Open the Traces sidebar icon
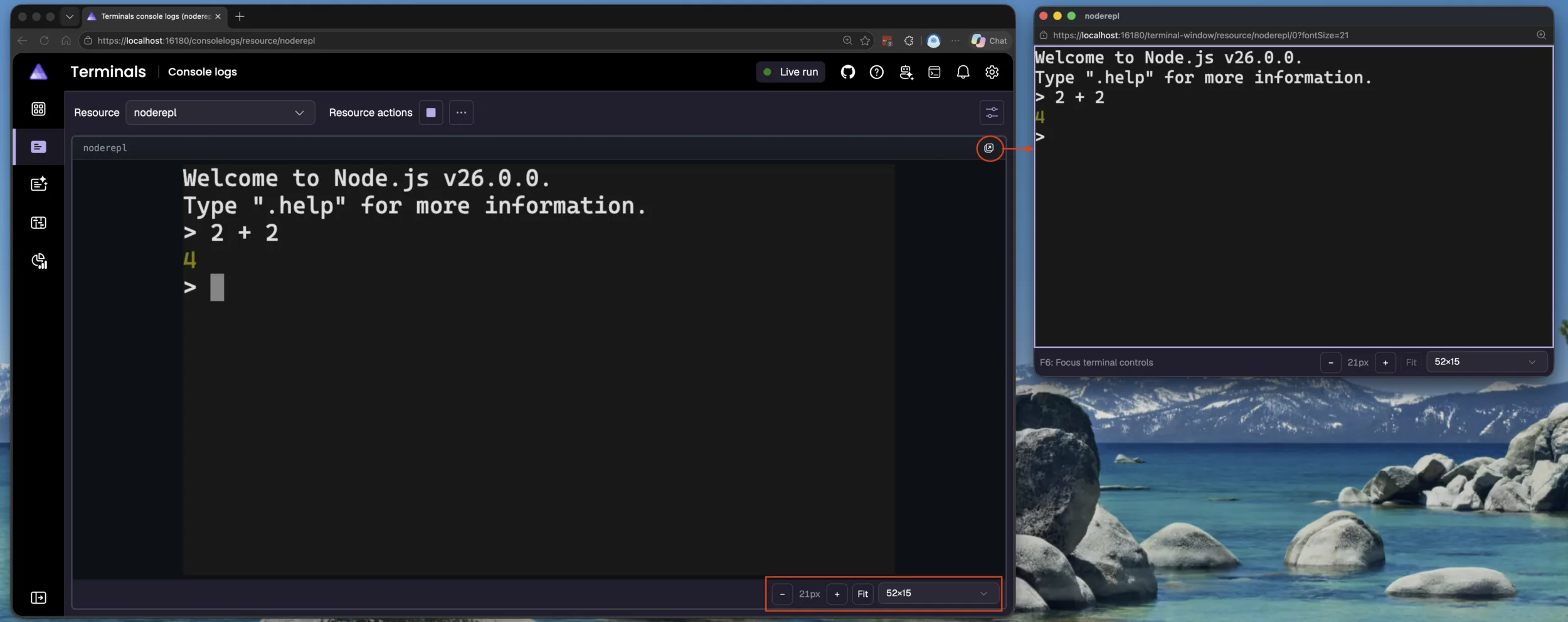The width and height of the screenshot is (1568, 622). [x=38, y=223]
